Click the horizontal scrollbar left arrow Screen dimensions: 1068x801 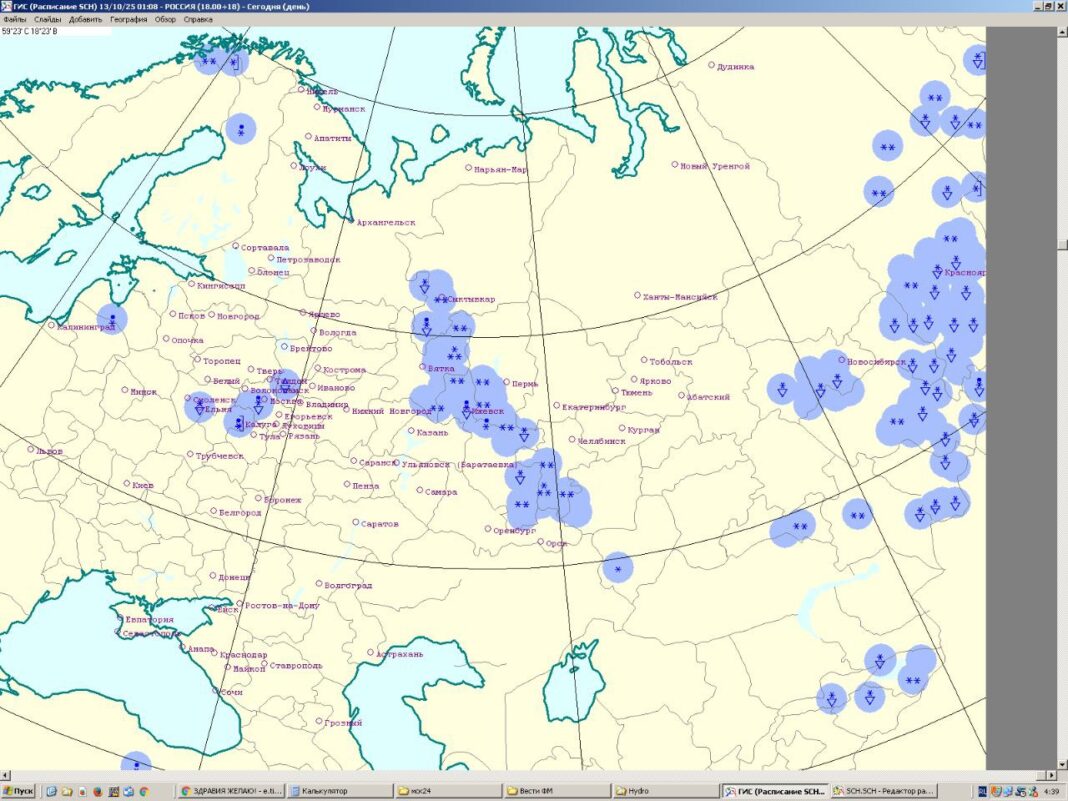[6, 775]
